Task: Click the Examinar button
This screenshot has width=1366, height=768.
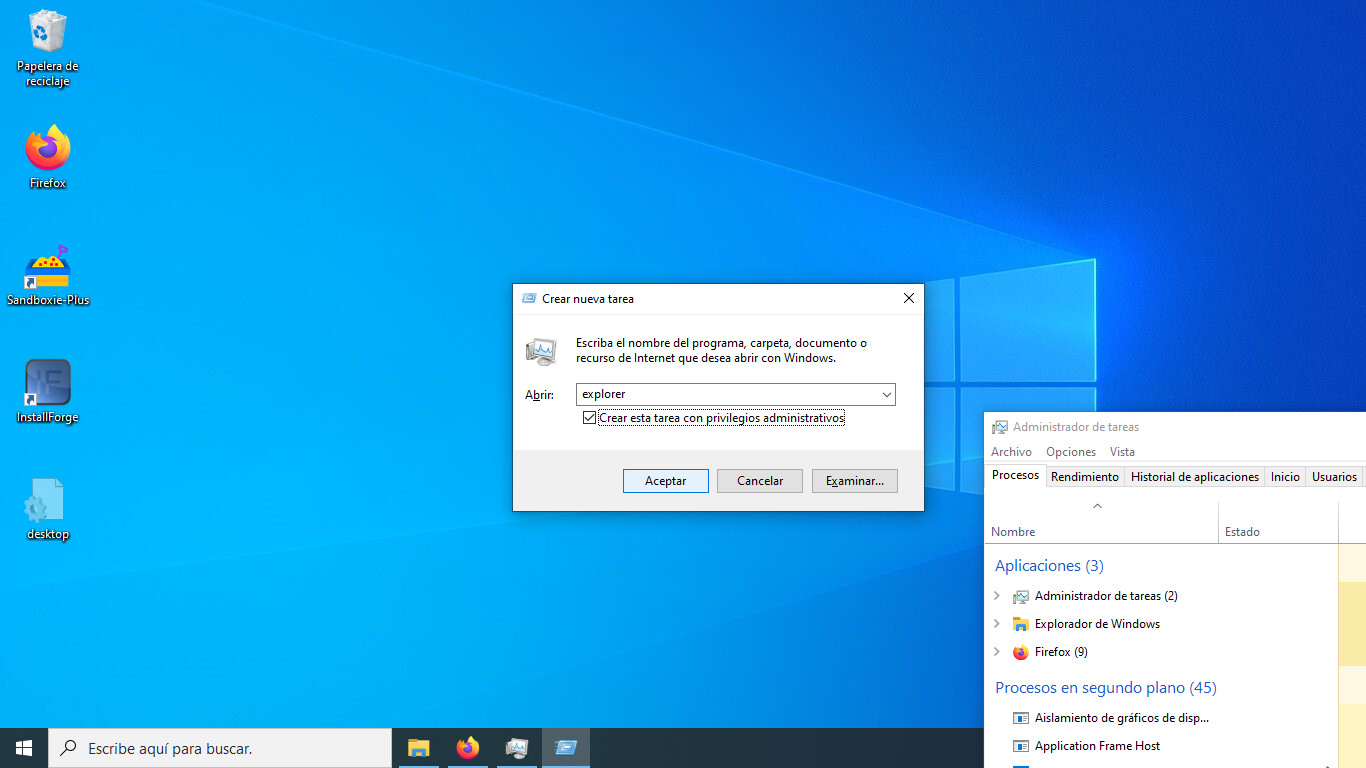Action: tap(854, 481)
